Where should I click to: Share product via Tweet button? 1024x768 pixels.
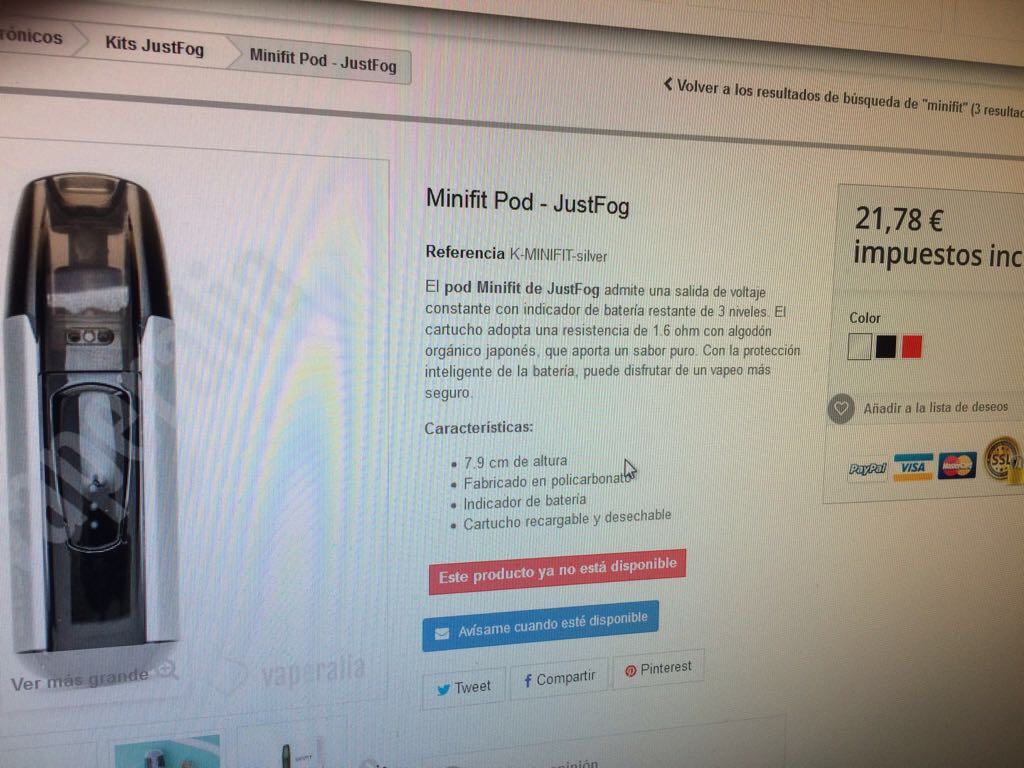pos(464,688)
